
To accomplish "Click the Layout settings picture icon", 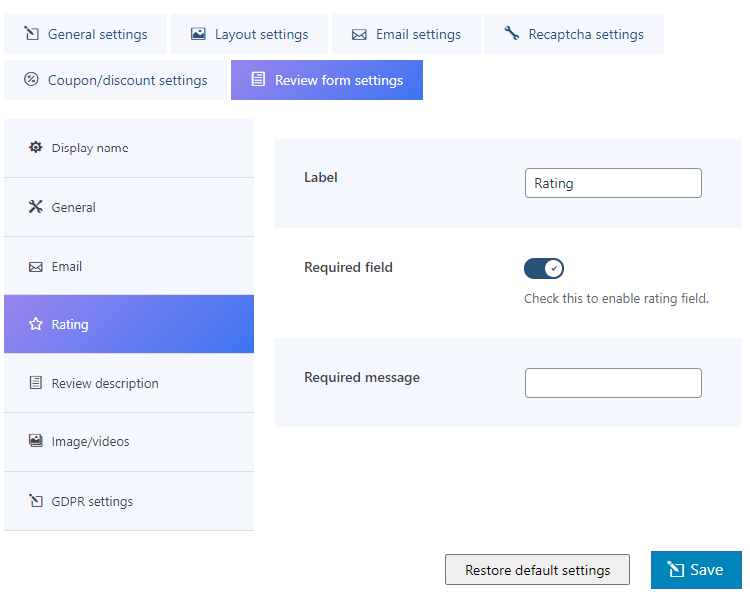I will pyautogui.click(x=198, y=33).
